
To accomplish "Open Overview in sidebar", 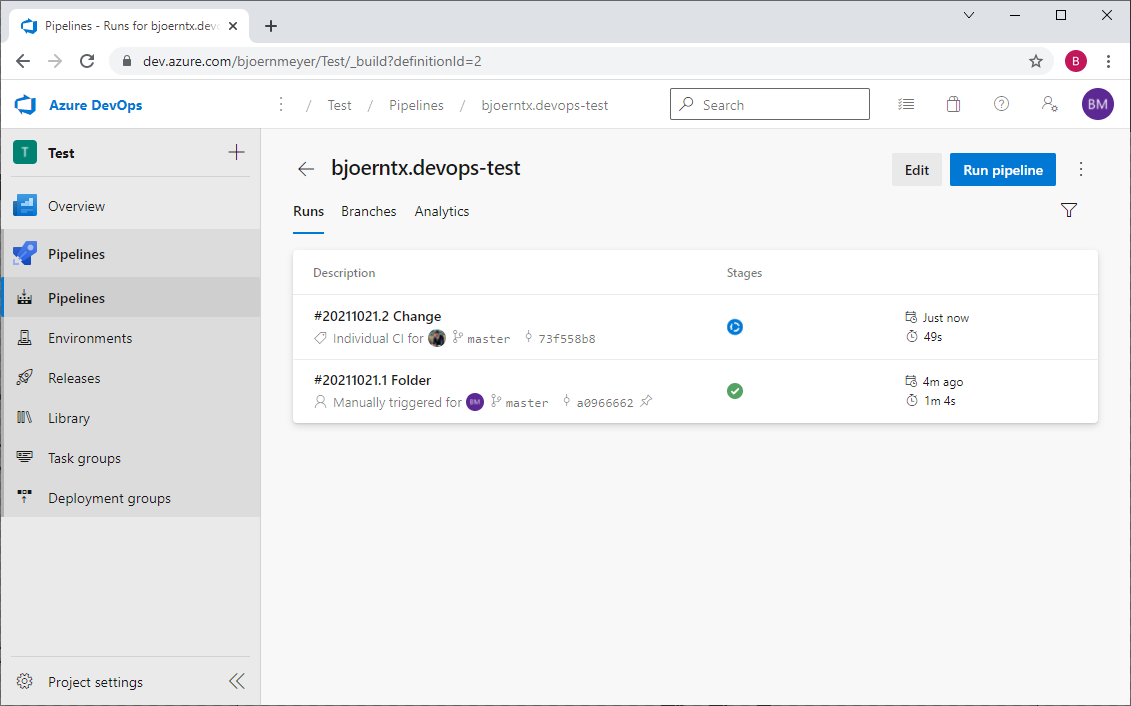I will [x=131, y=206].
